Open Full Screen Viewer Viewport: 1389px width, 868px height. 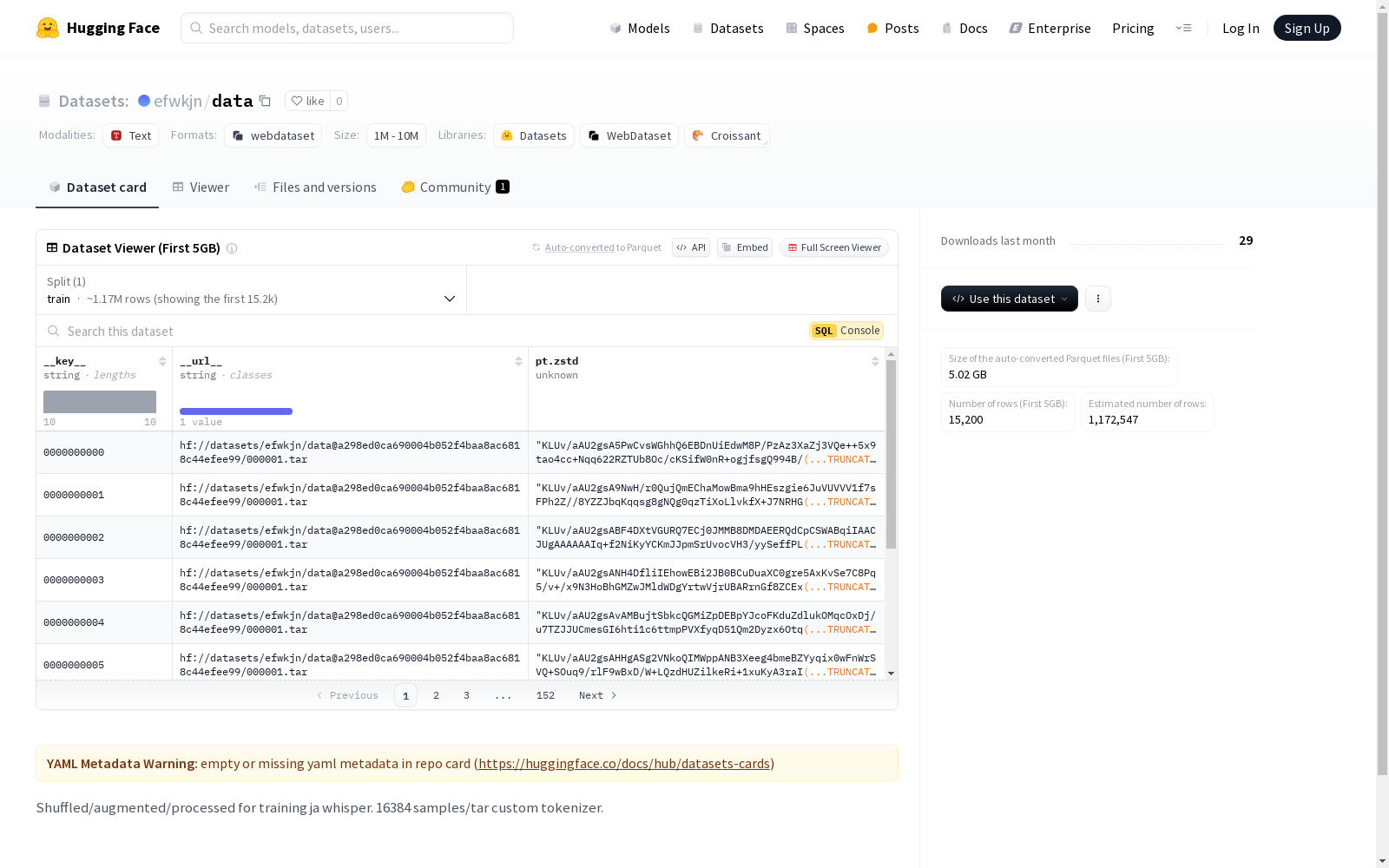(834, 247)
